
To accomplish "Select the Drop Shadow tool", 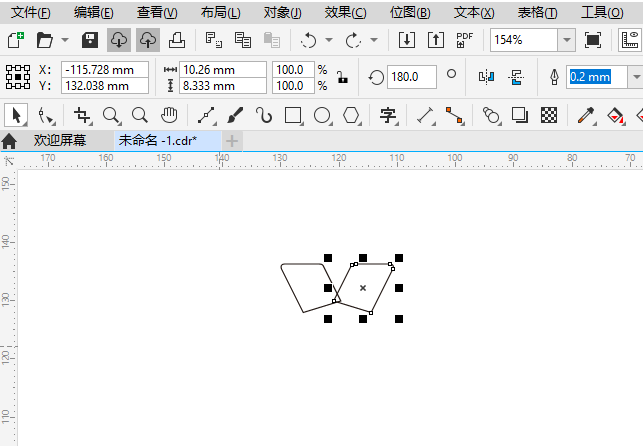I will pos(520,116).
